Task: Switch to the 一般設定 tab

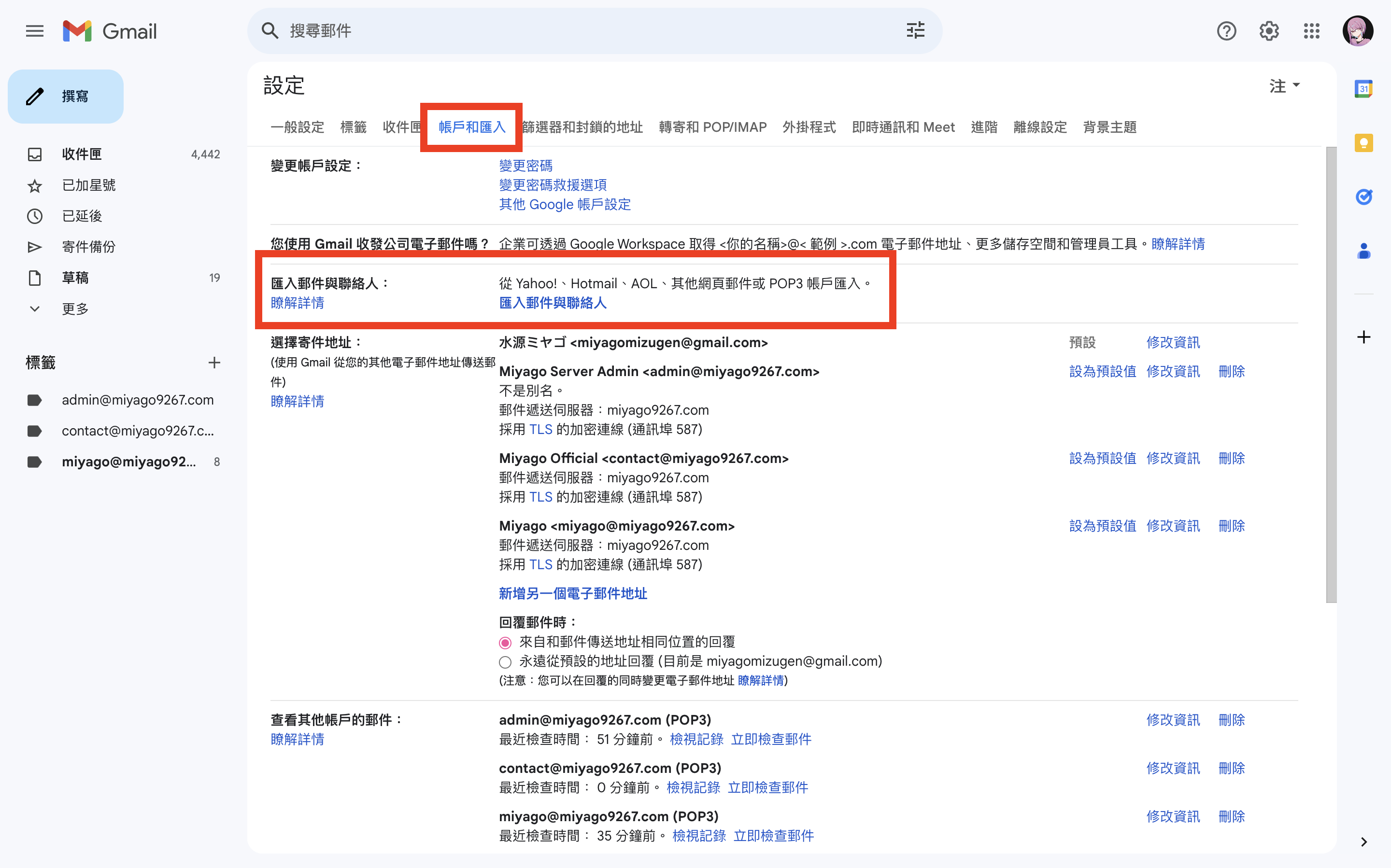Action: [x=297, y=127]
